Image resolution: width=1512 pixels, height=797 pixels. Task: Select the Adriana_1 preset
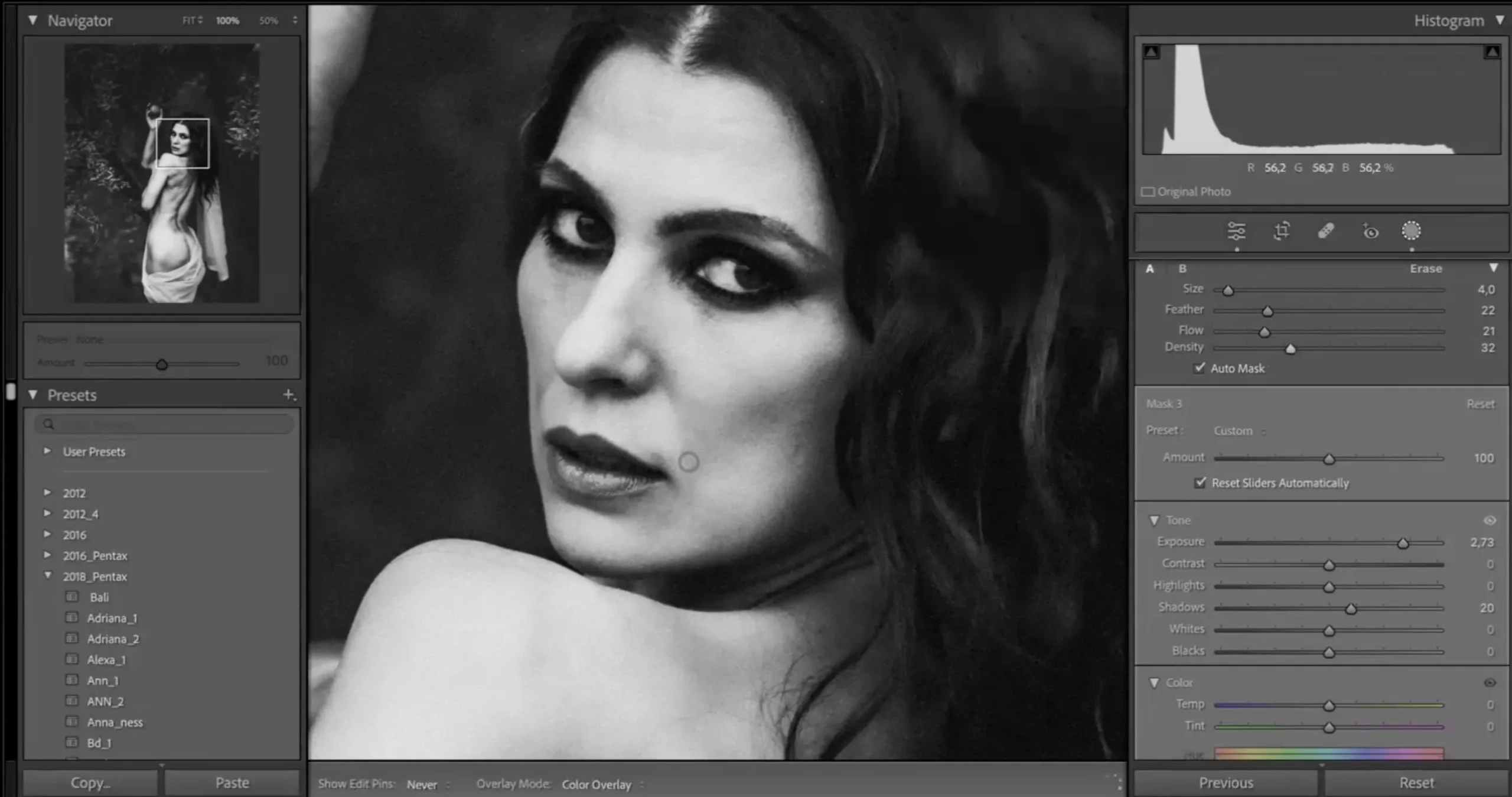[112, 618]
